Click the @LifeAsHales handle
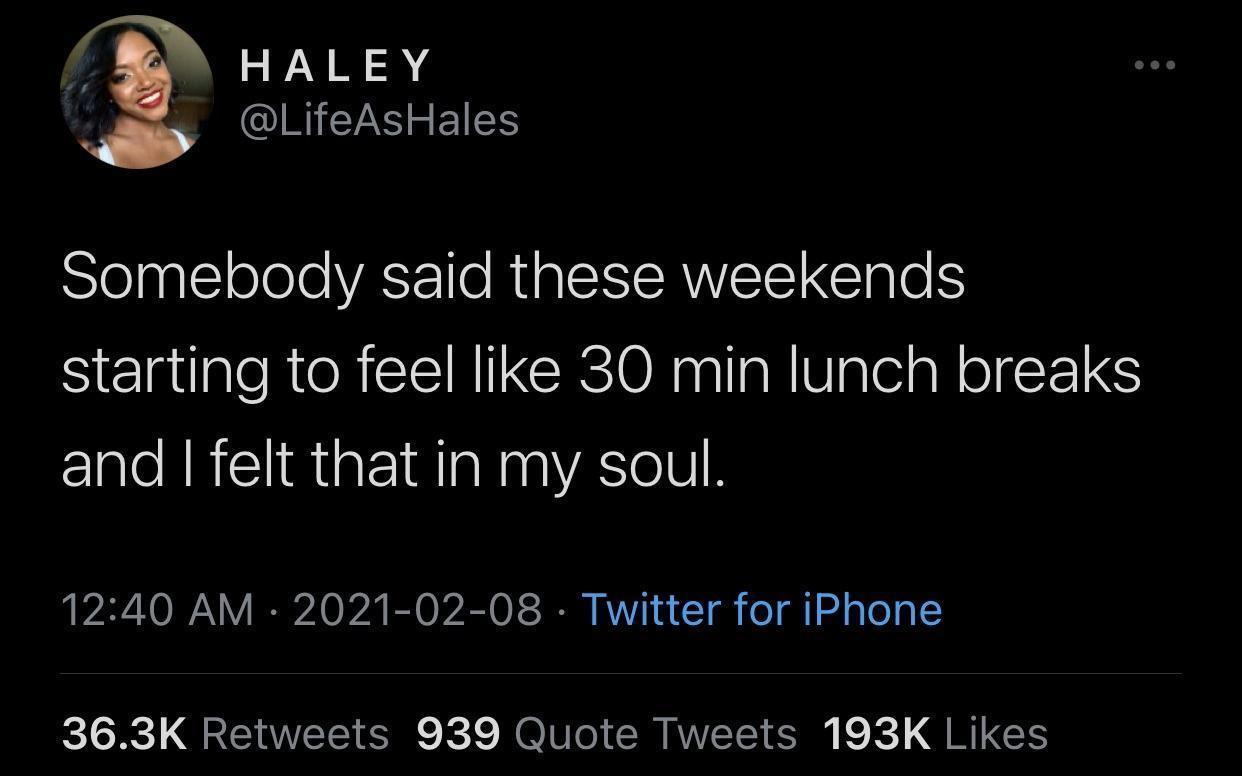Image resolution: width=1242 pixels, height=776 pixels. pos(378,120)
